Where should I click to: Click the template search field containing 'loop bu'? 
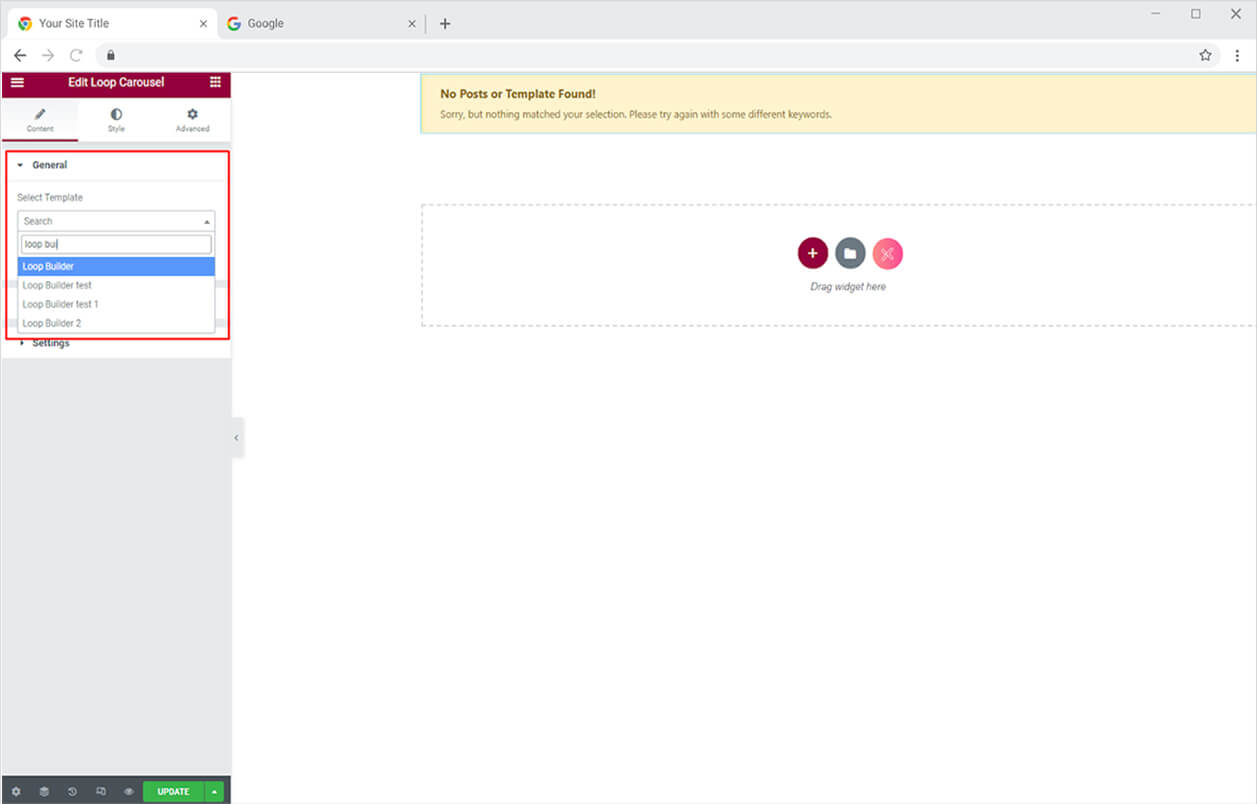[116, 244]
